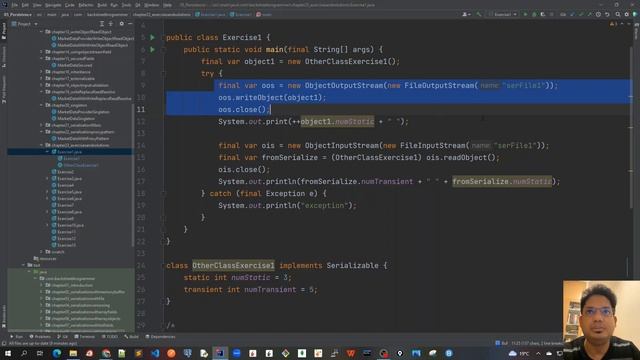The image size is (640, 360).
Task: Collapse the chapter20 singleton folder
Action: point(42,105)
